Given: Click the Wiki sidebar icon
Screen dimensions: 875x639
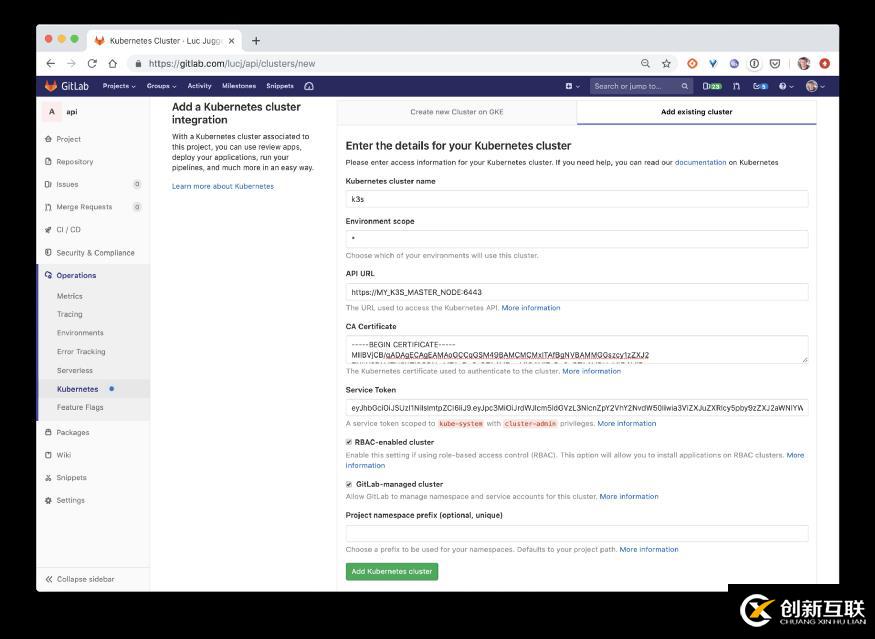Looking at the screenshot, I should point(48,455).
